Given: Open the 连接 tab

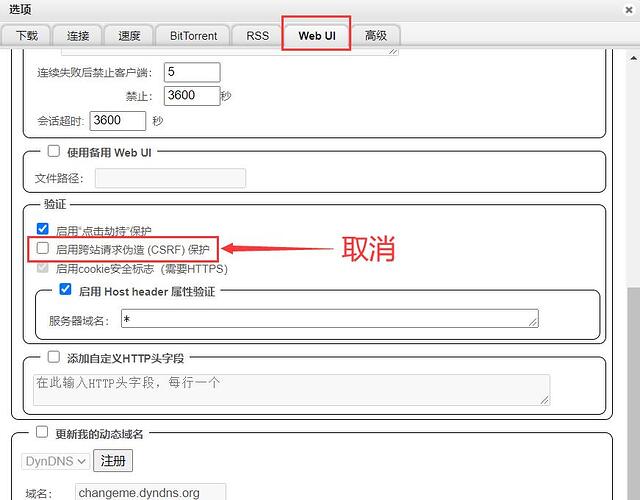Looking at the screenshot, I should click(x=78, y=36).
